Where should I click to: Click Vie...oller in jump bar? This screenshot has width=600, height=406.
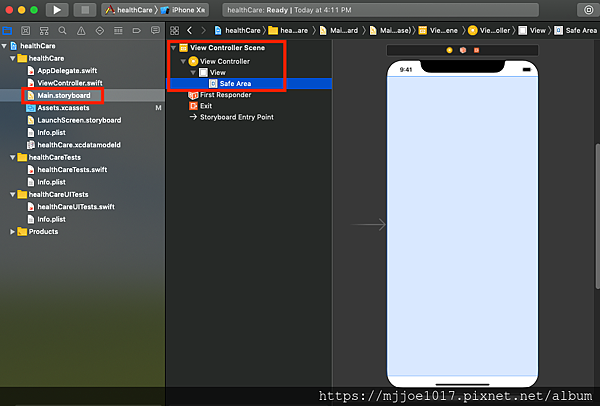(x=489, y=31)
